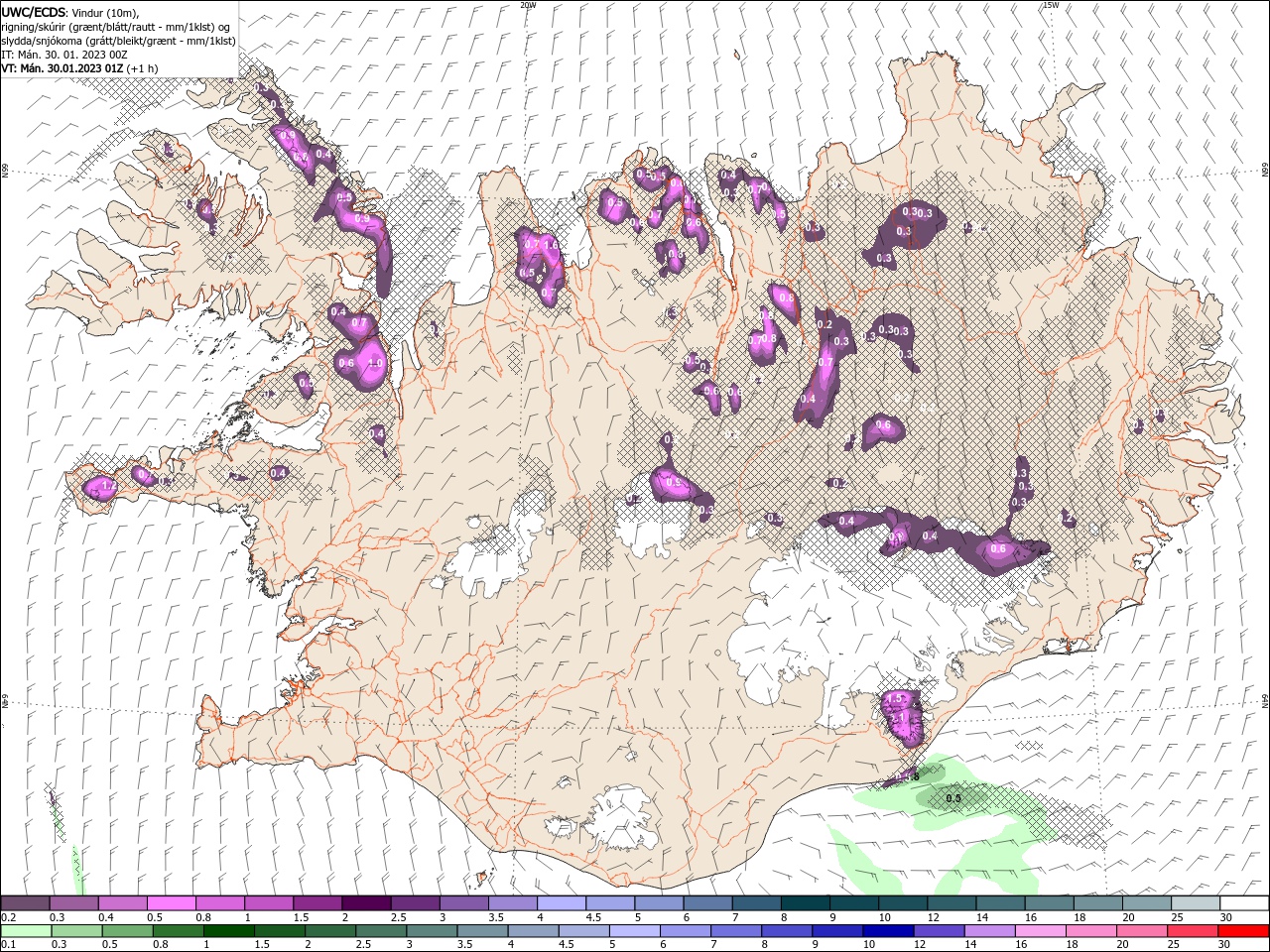The height and width of the screenshot is (952, 1270).
Task: Click the light grey 25 snow legend swatch
Action: point(1195,903)
